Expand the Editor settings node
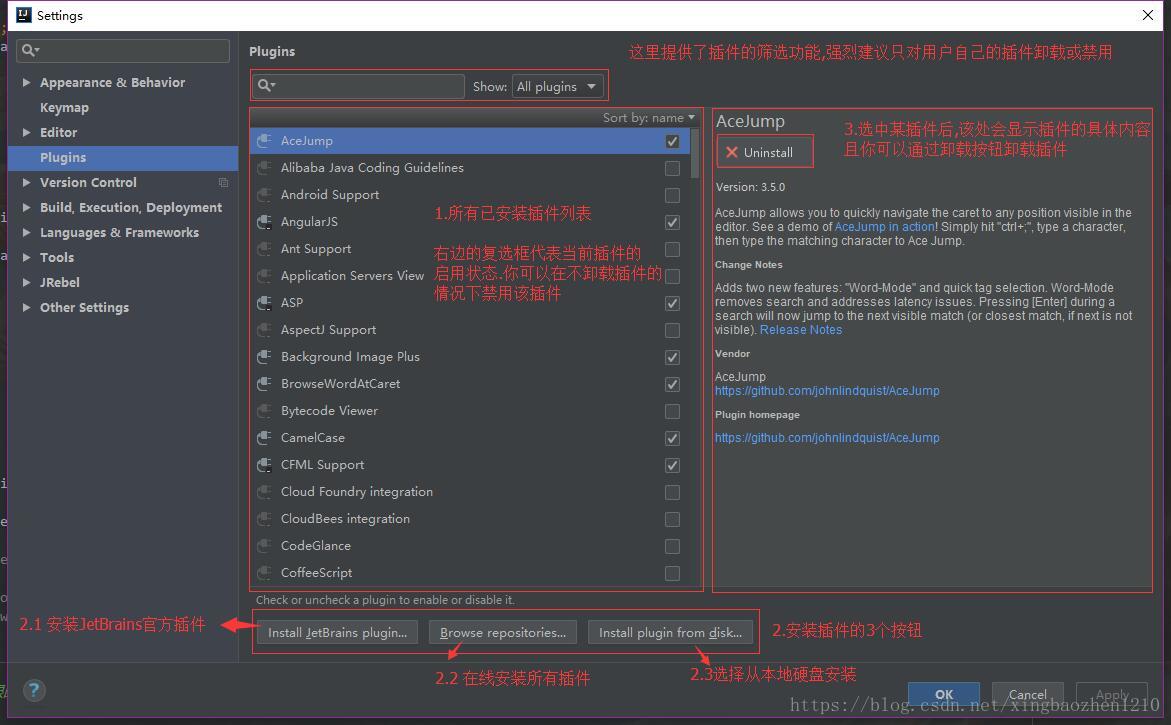Screen dimensions: 1171x725 [26, 132]
